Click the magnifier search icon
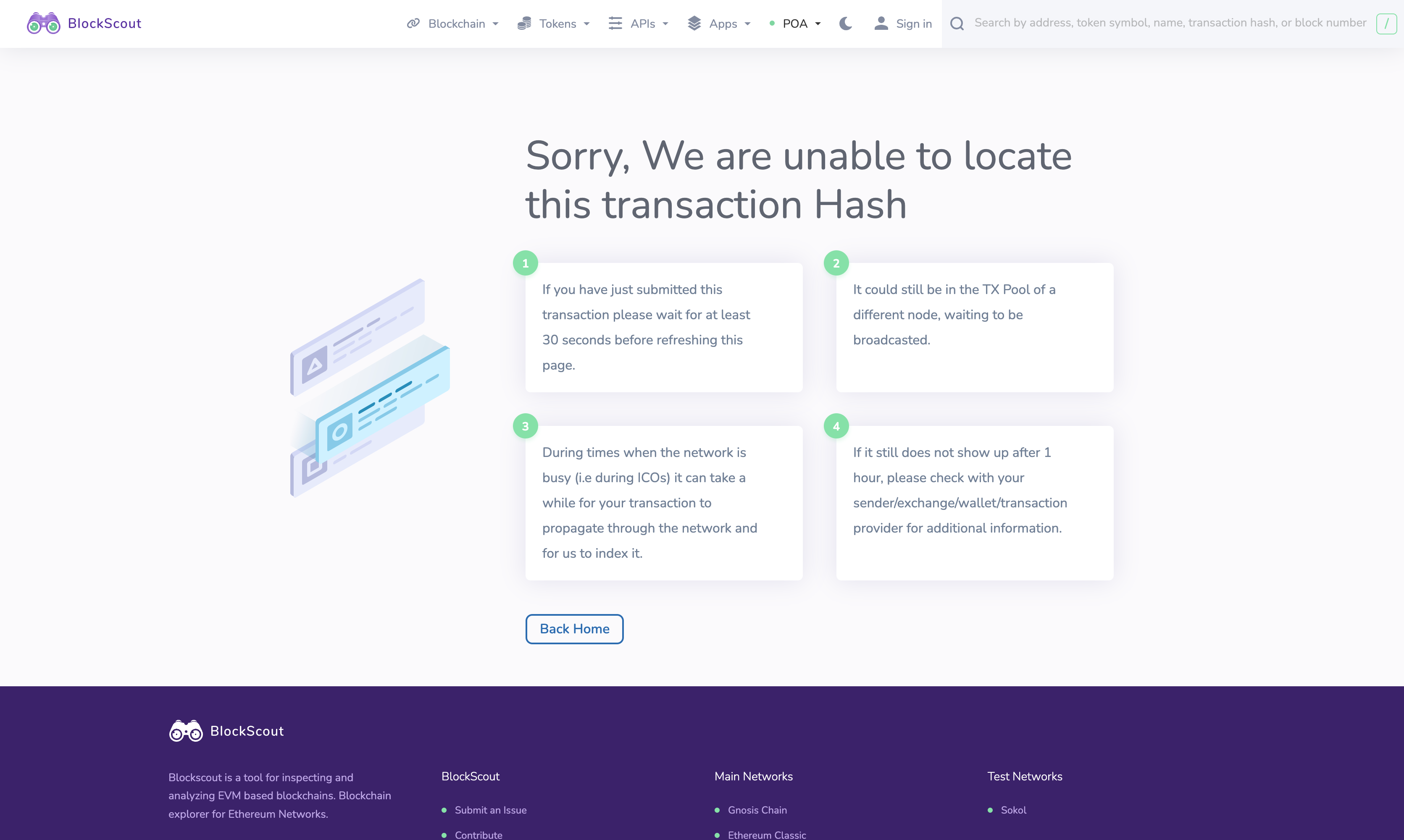The image size is (1404, 840). (x=957, y=23)
